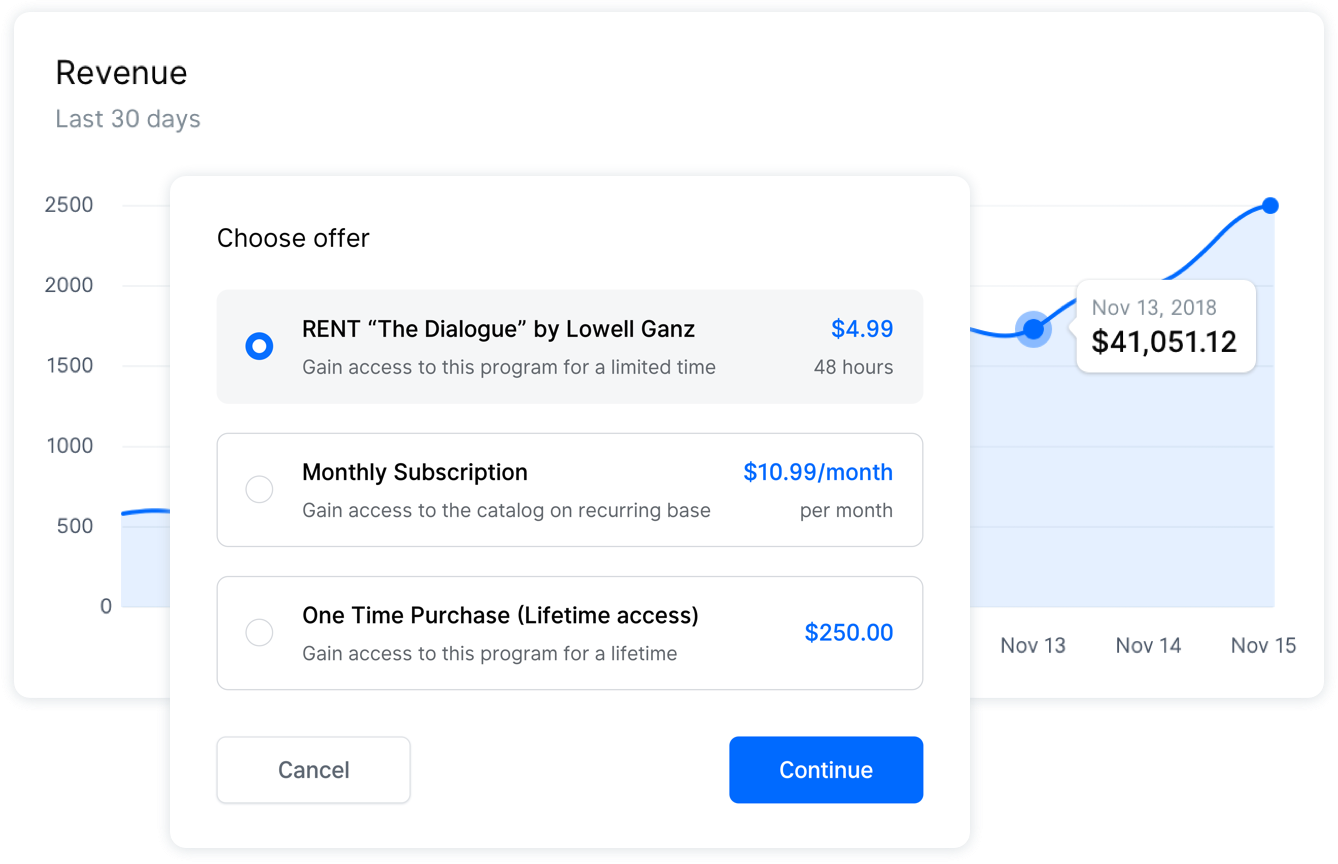Click the Continue button
The image size is (1338, 864).
pyautogui.click(x=826, y=770)
